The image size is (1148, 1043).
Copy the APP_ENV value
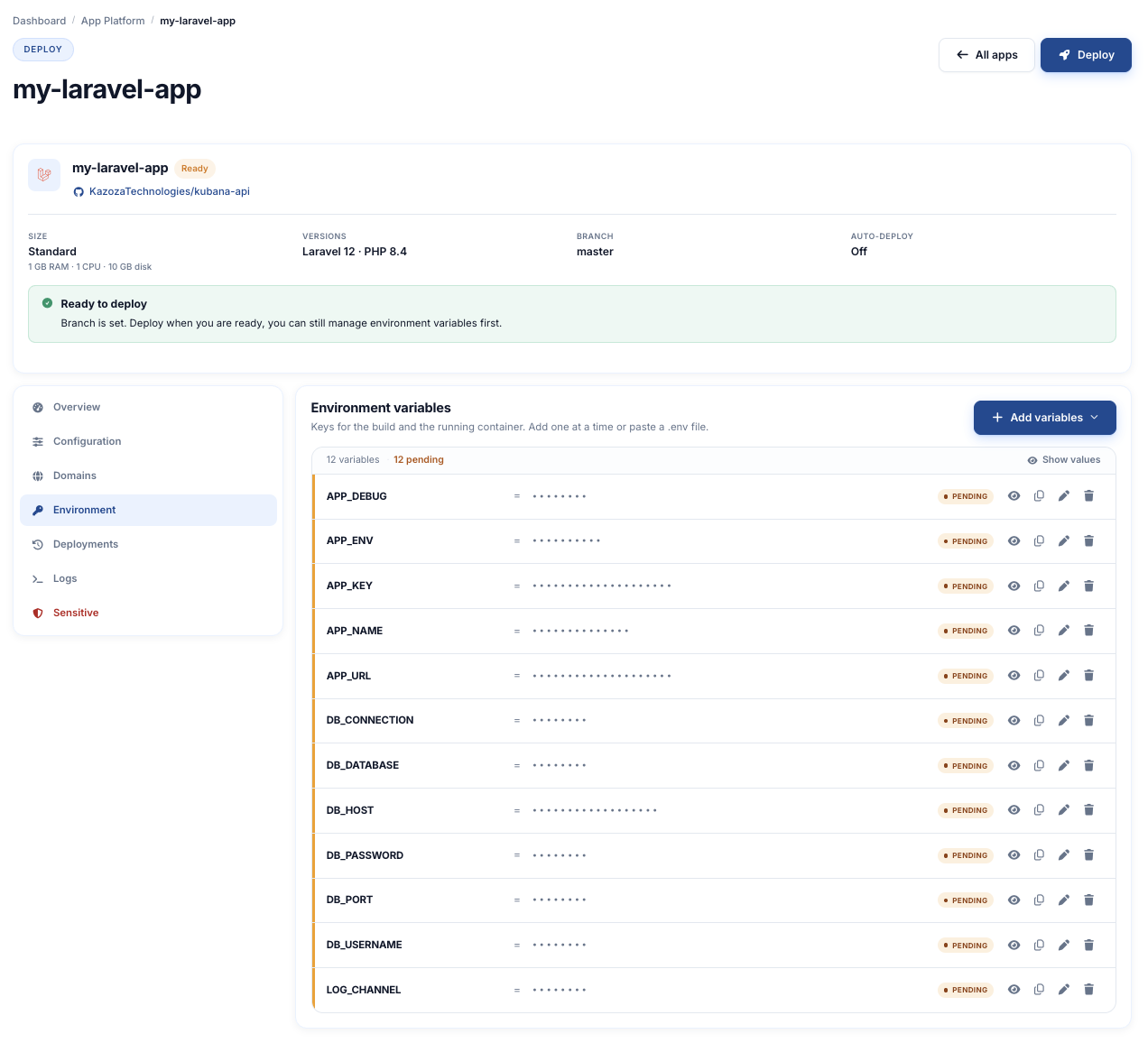point(1039,541)
